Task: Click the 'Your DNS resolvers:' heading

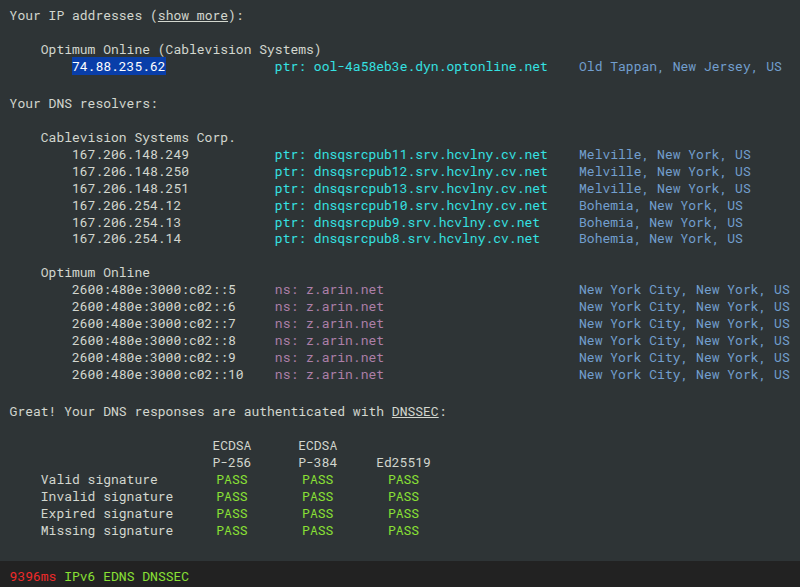Action: (x=84, y=104)
